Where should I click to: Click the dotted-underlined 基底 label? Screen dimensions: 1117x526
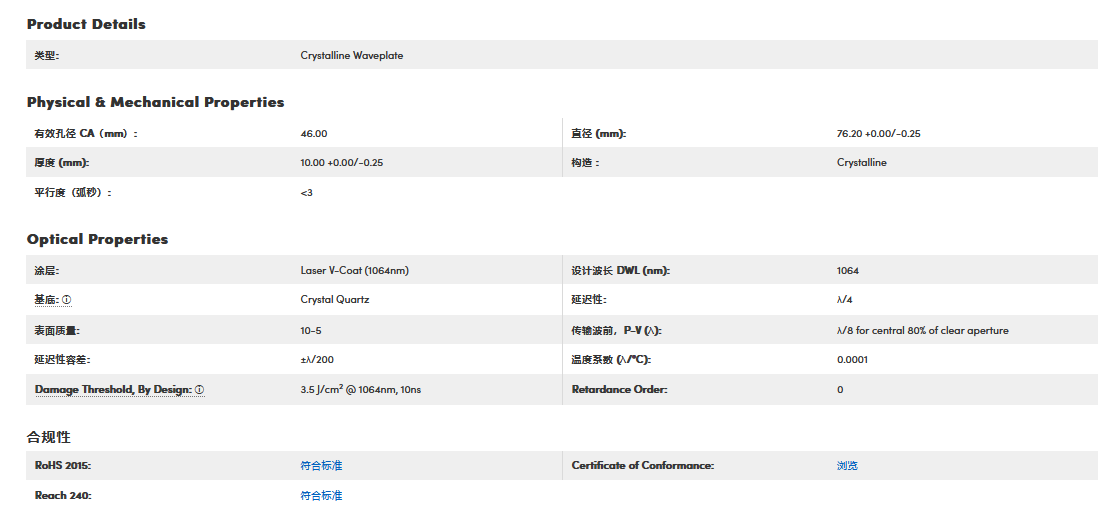[46, 300]
